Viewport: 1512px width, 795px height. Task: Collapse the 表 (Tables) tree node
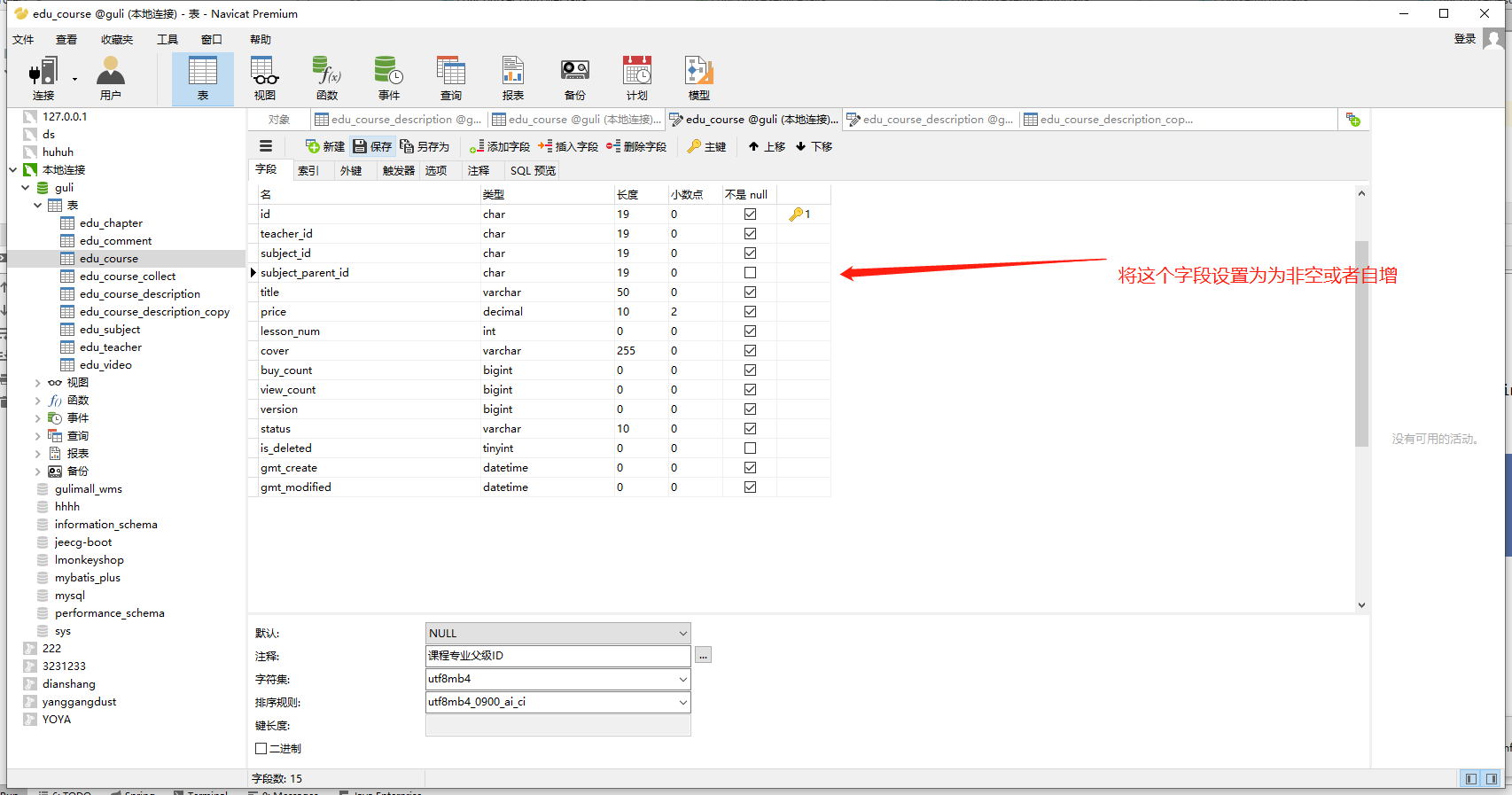click(38, 205)
